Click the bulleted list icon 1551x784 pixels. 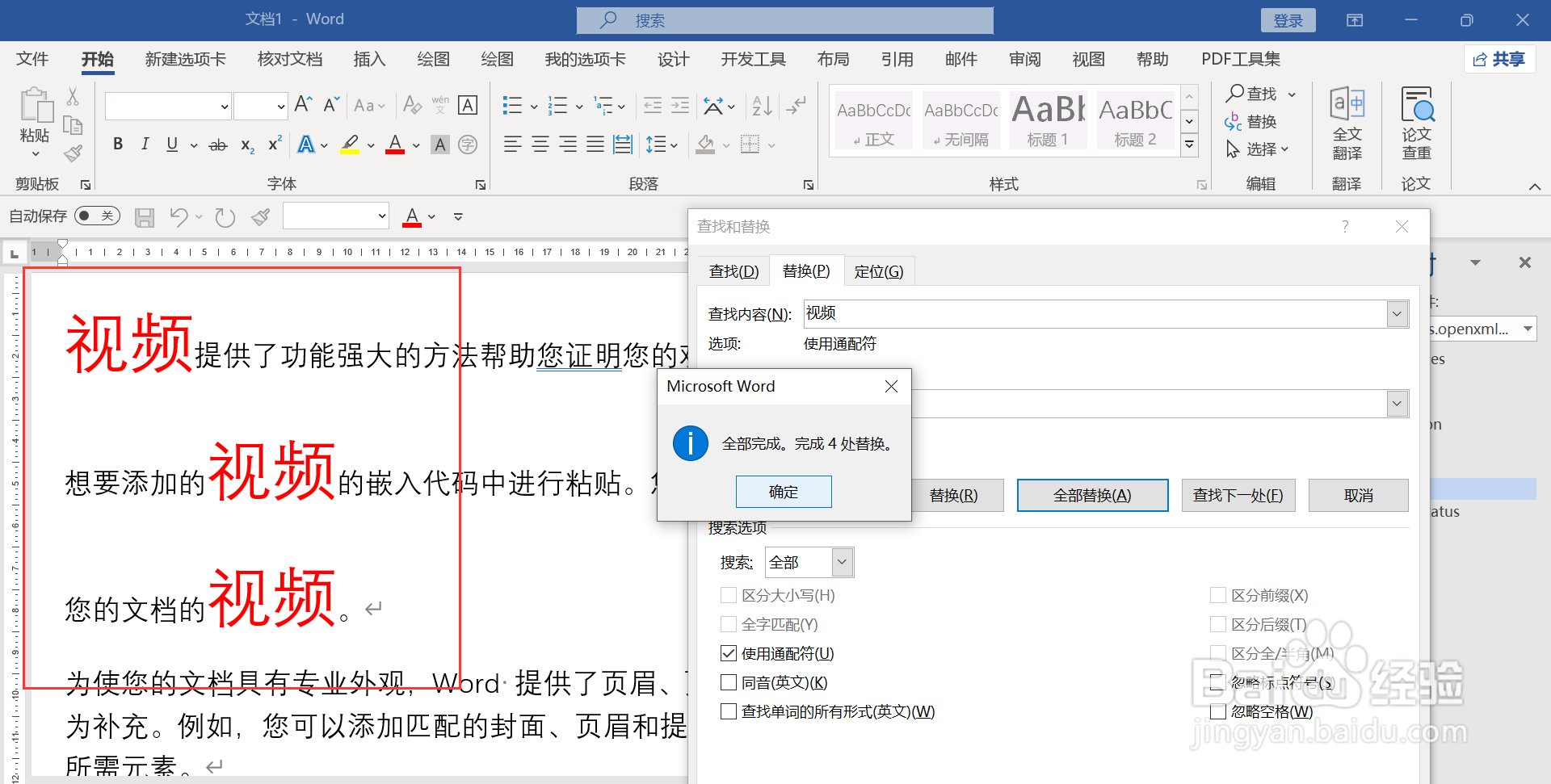(x=512, y=105)
